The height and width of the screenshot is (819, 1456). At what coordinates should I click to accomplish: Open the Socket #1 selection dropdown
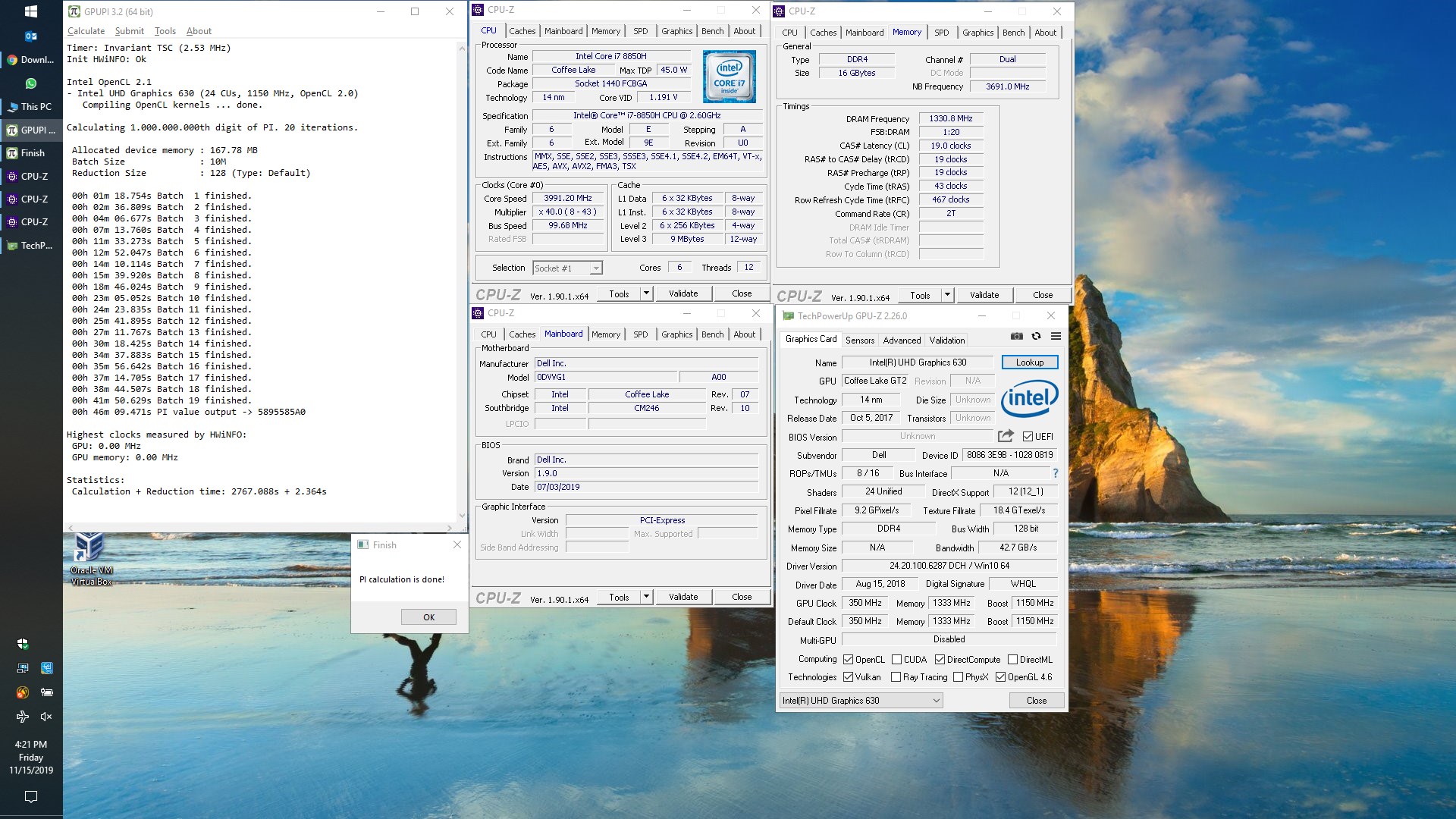(x=568, y=268)
